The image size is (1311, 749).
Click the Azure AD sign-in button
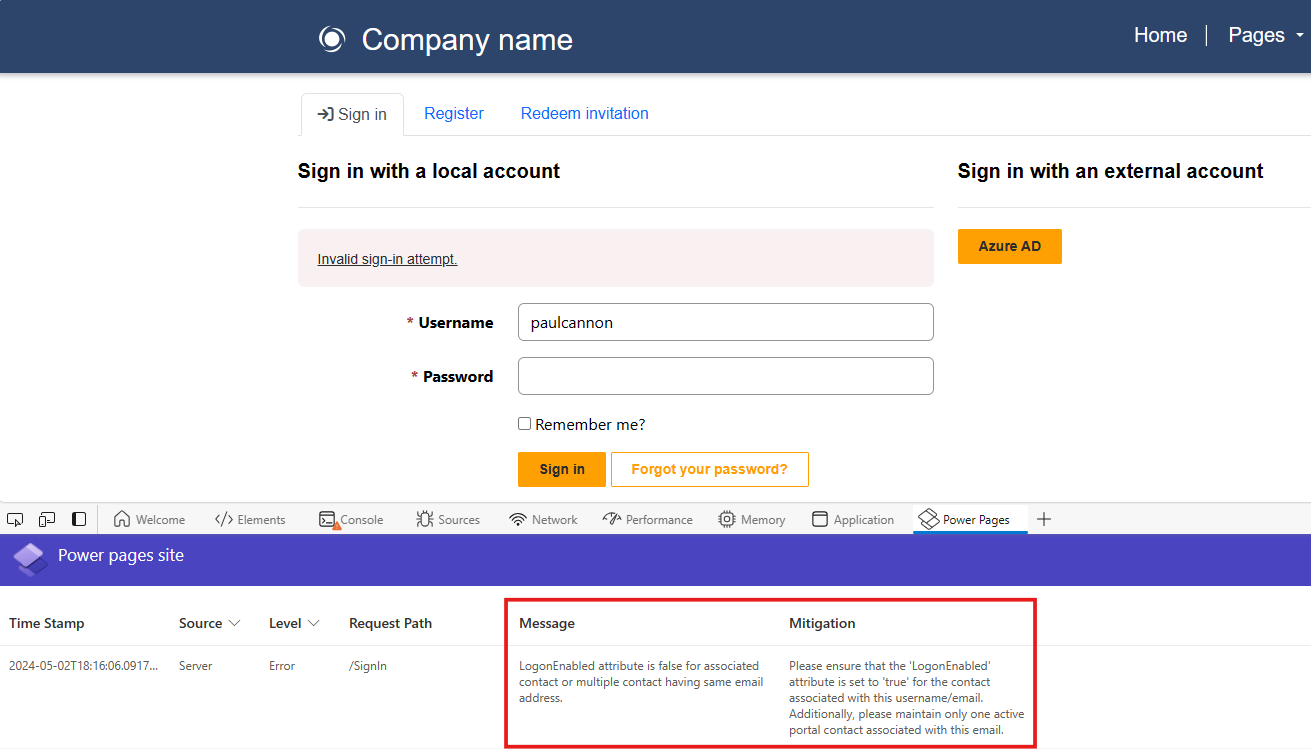[1009, 246]
